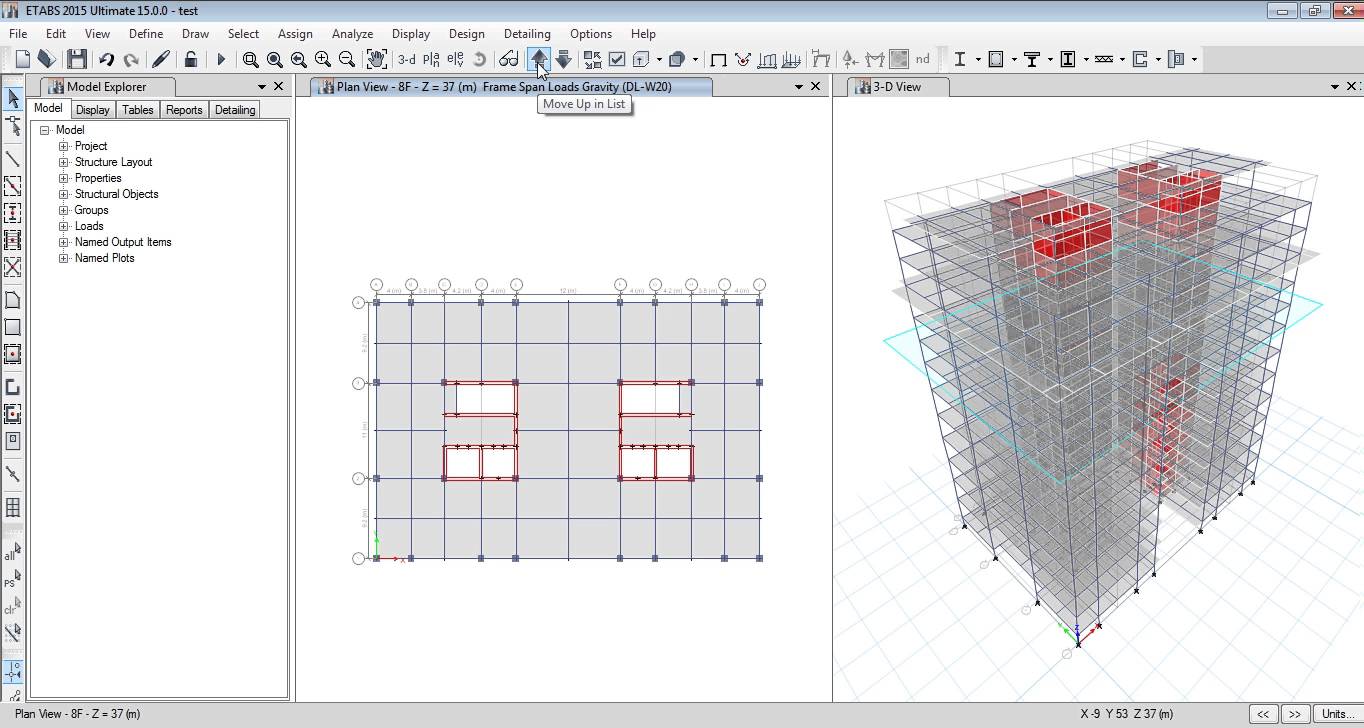This screenshot has height=728, width=1364.
Task: Choose the Reshape Object tool in side toolbar
Action: 13,126
